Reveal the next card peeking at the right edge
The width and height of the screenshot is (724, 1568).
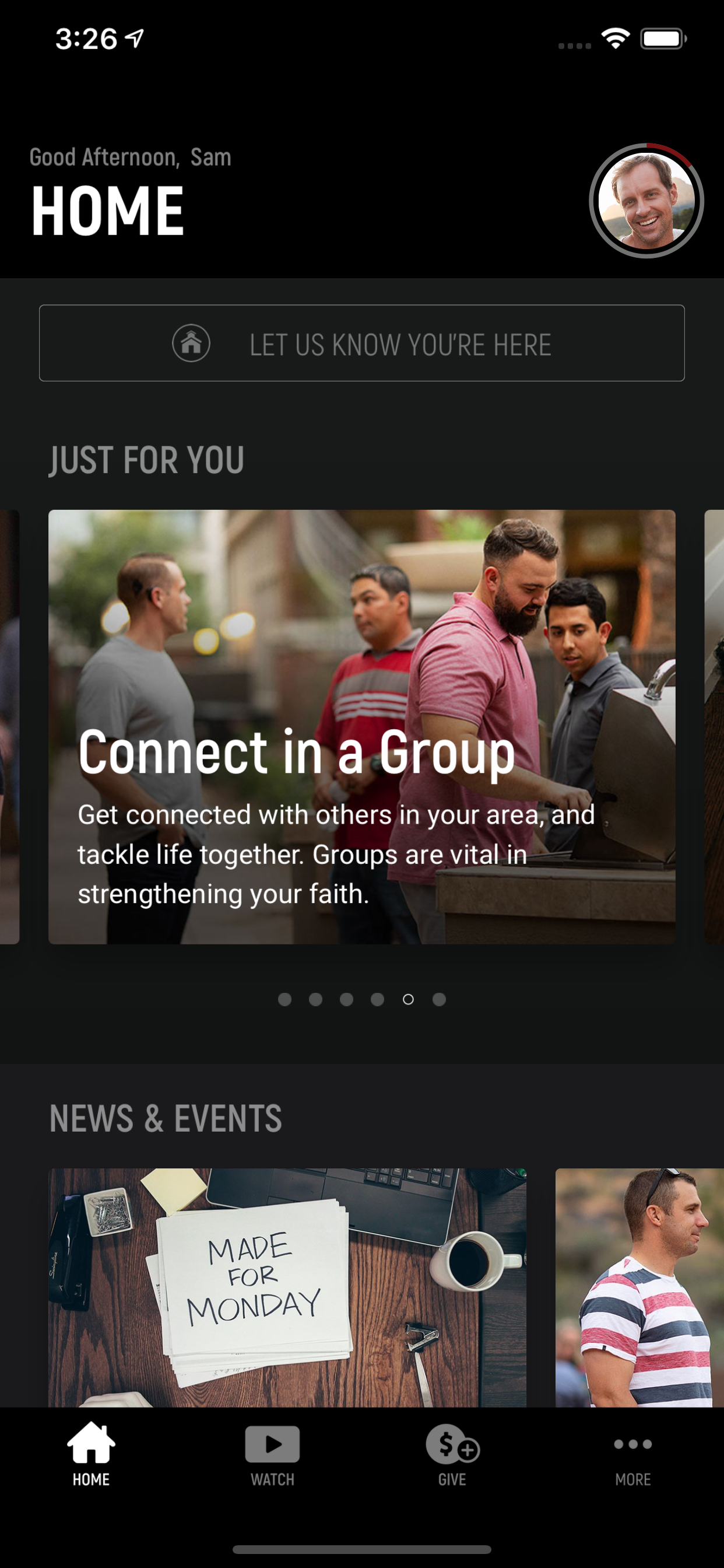[714, 727]
